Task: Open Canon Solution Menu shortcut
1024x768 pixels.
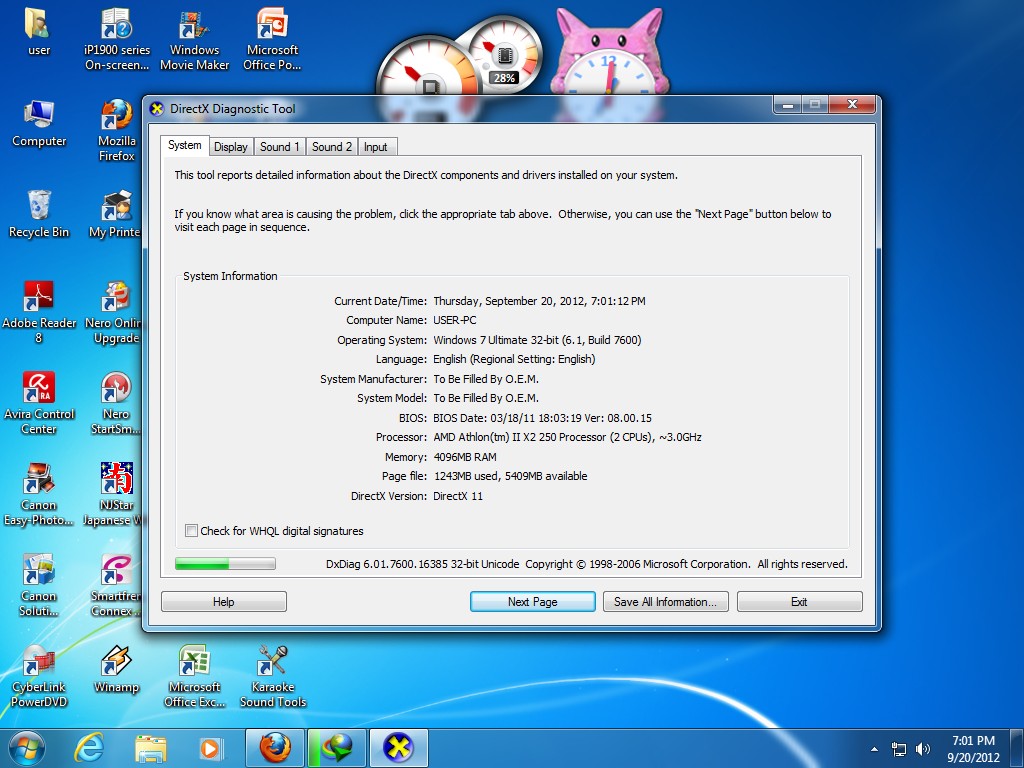Action: 39,585
